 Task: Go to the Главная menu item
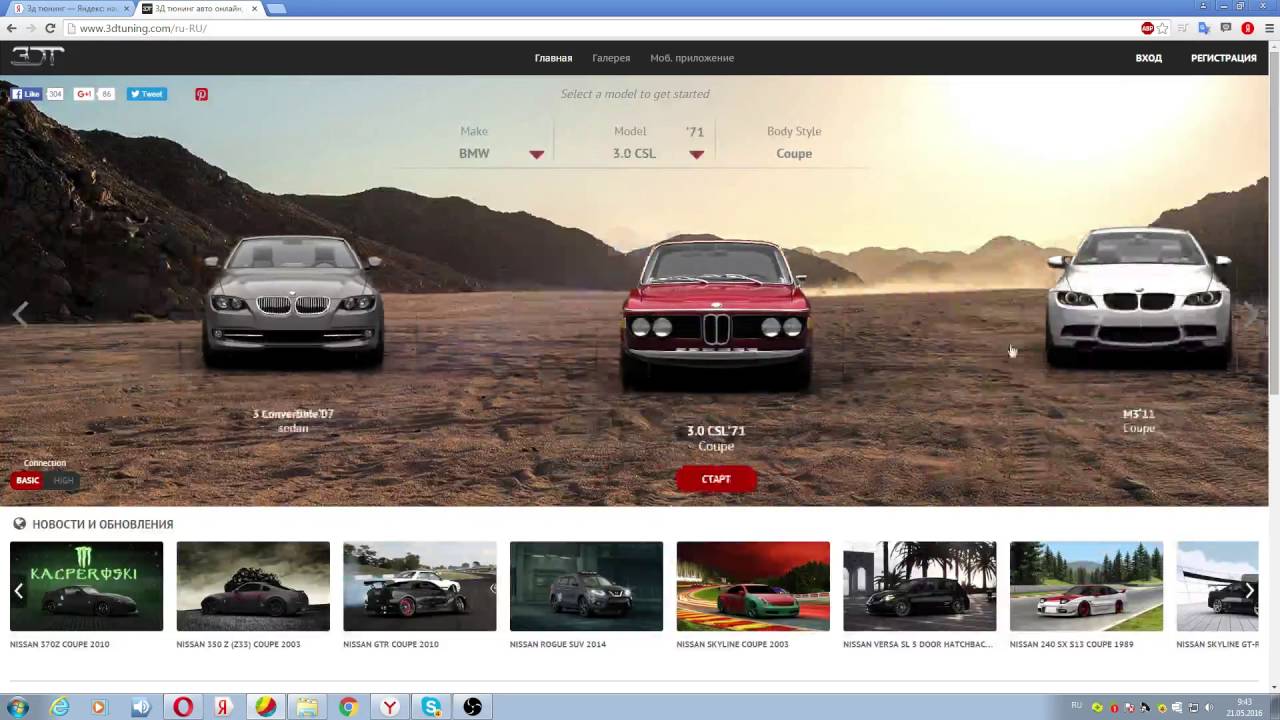tap(553, 58)
